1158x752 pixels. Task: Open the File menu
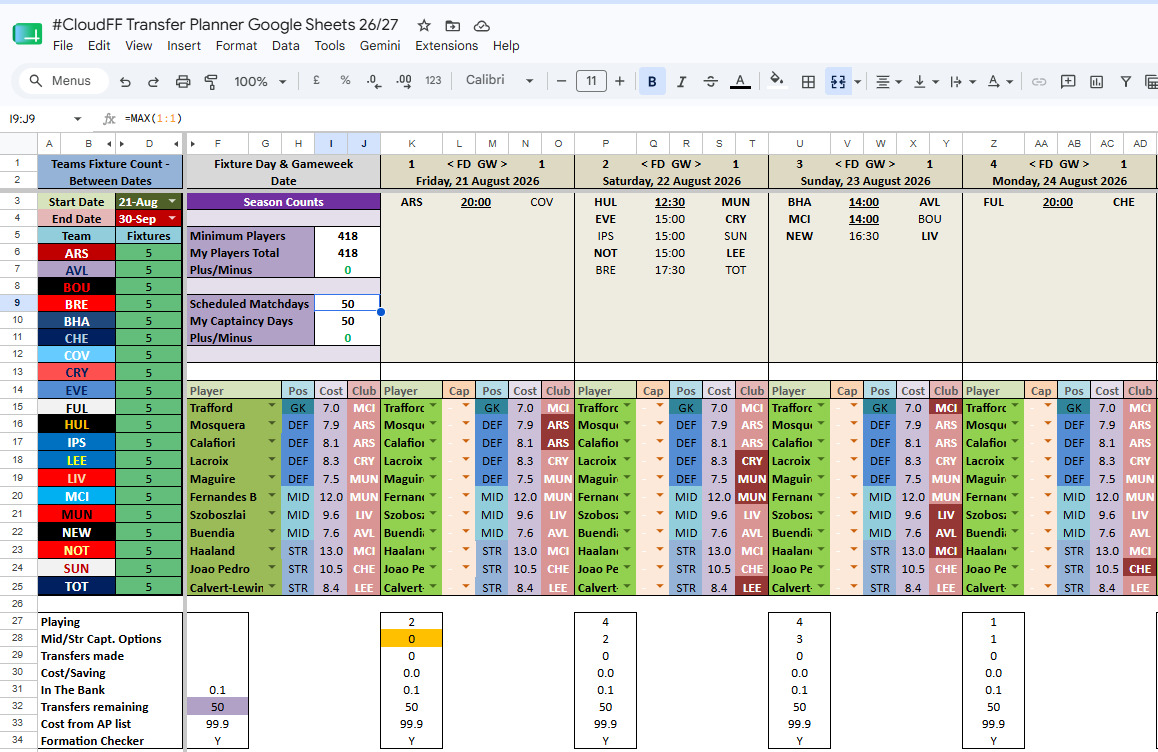click(63, 46)
